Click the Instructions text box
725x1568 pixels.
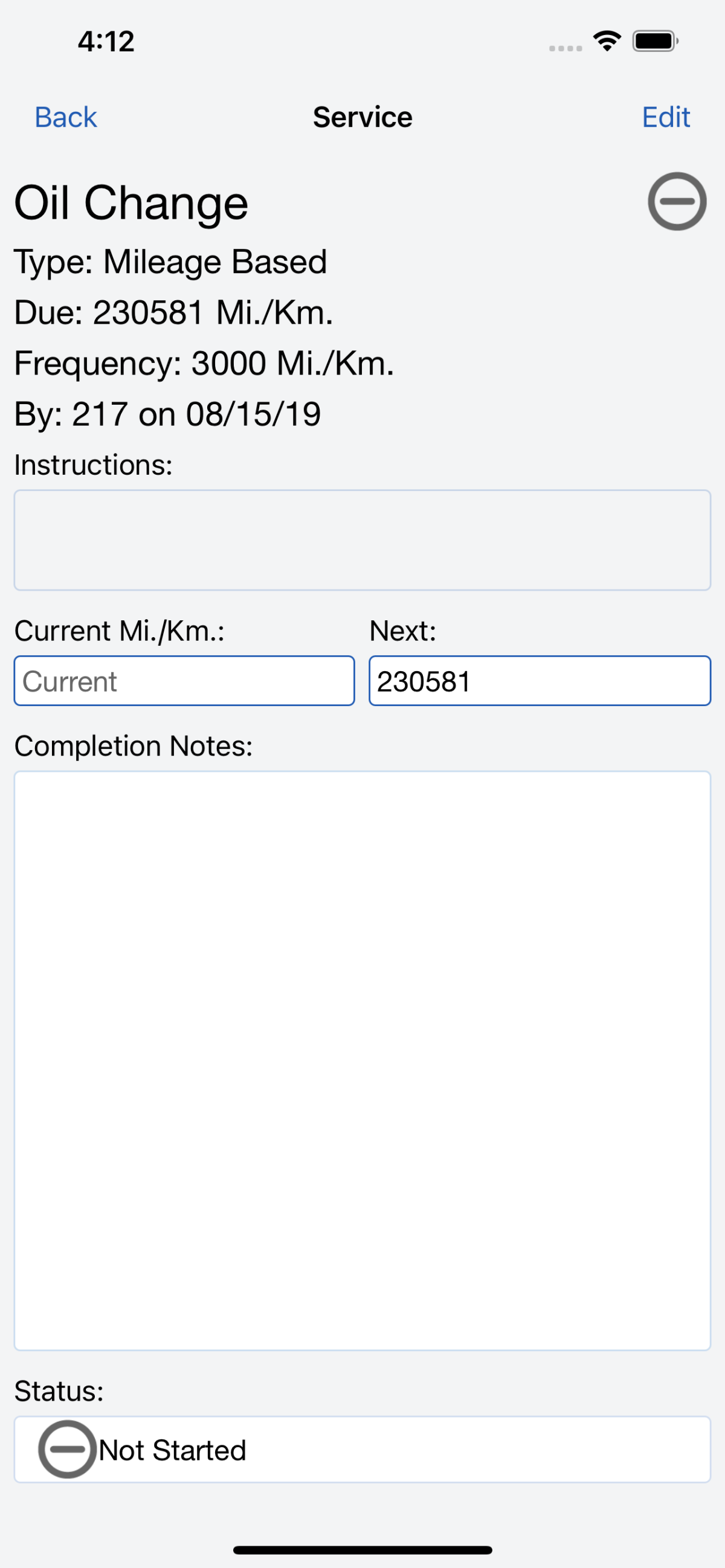[x=362, y=540]
